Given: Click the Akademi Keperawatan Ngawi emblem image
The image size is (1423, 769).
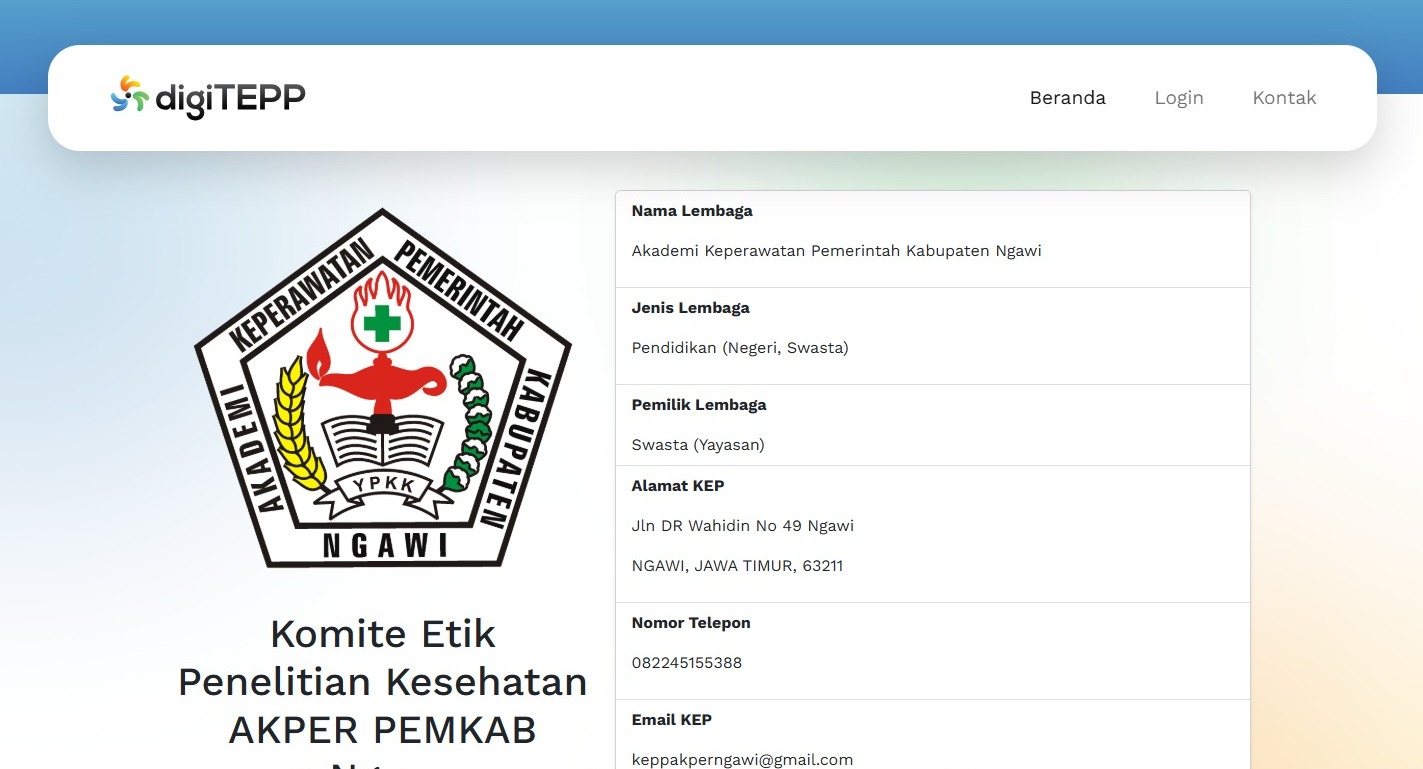Looking at the screenshot, I should tap(383, 388).
